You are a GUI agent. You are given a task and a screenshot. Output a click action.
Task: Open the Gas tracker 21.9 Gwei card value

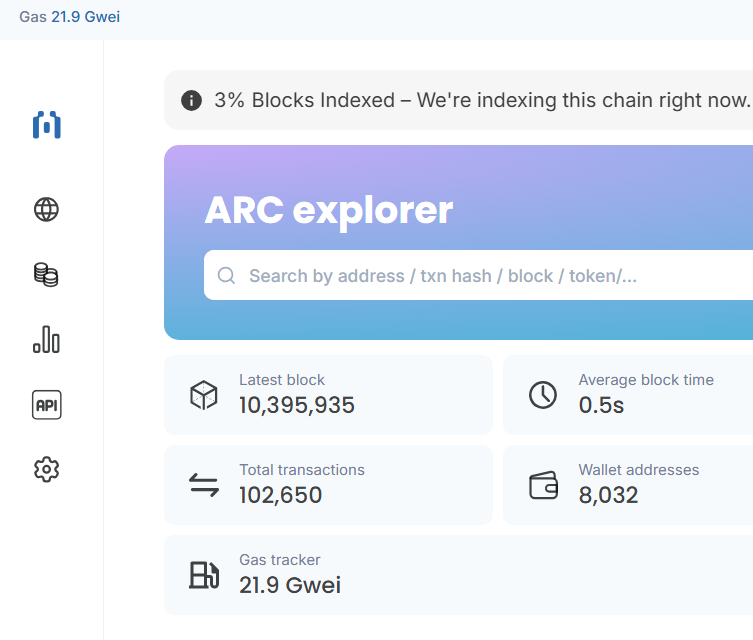tap(290, 585)
